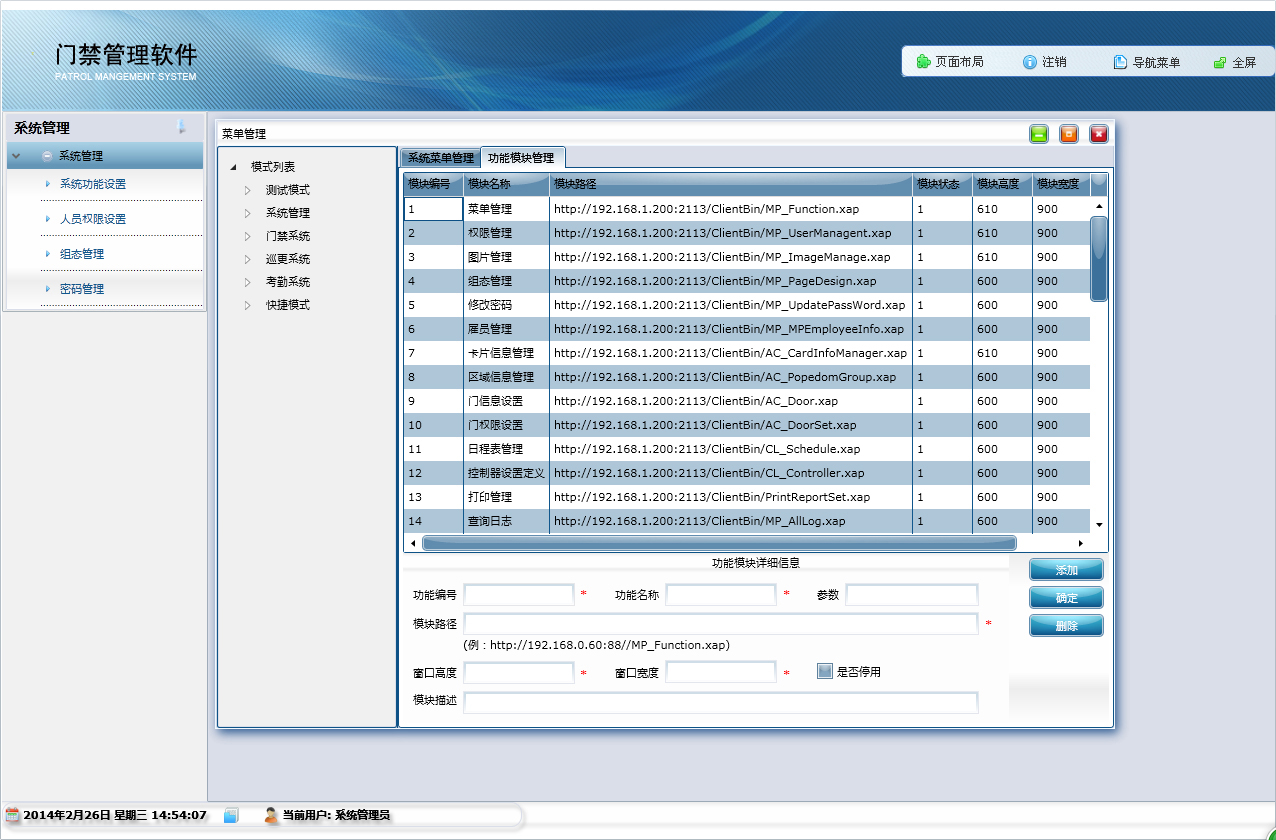1276x840 pixels.
Task: Click the green minimize icon of 菜单管理
Action: 1039,134
